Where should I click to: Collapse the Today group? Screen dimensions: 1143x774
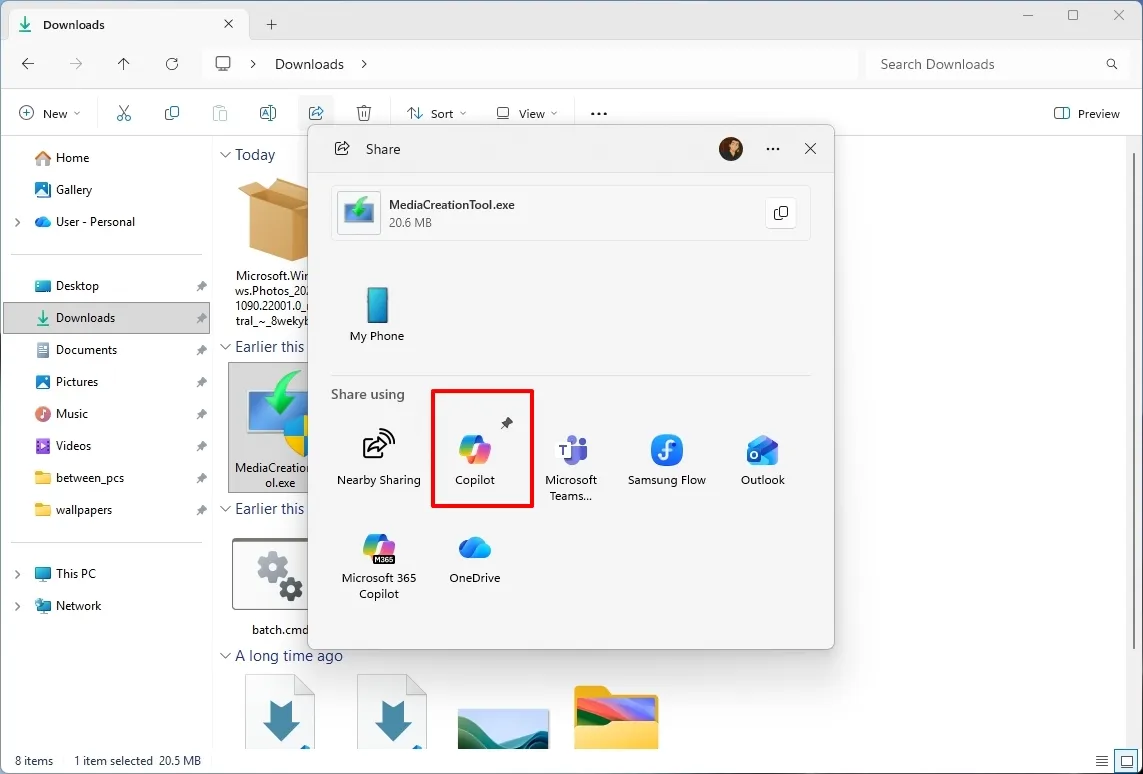[x=225, y=155]
